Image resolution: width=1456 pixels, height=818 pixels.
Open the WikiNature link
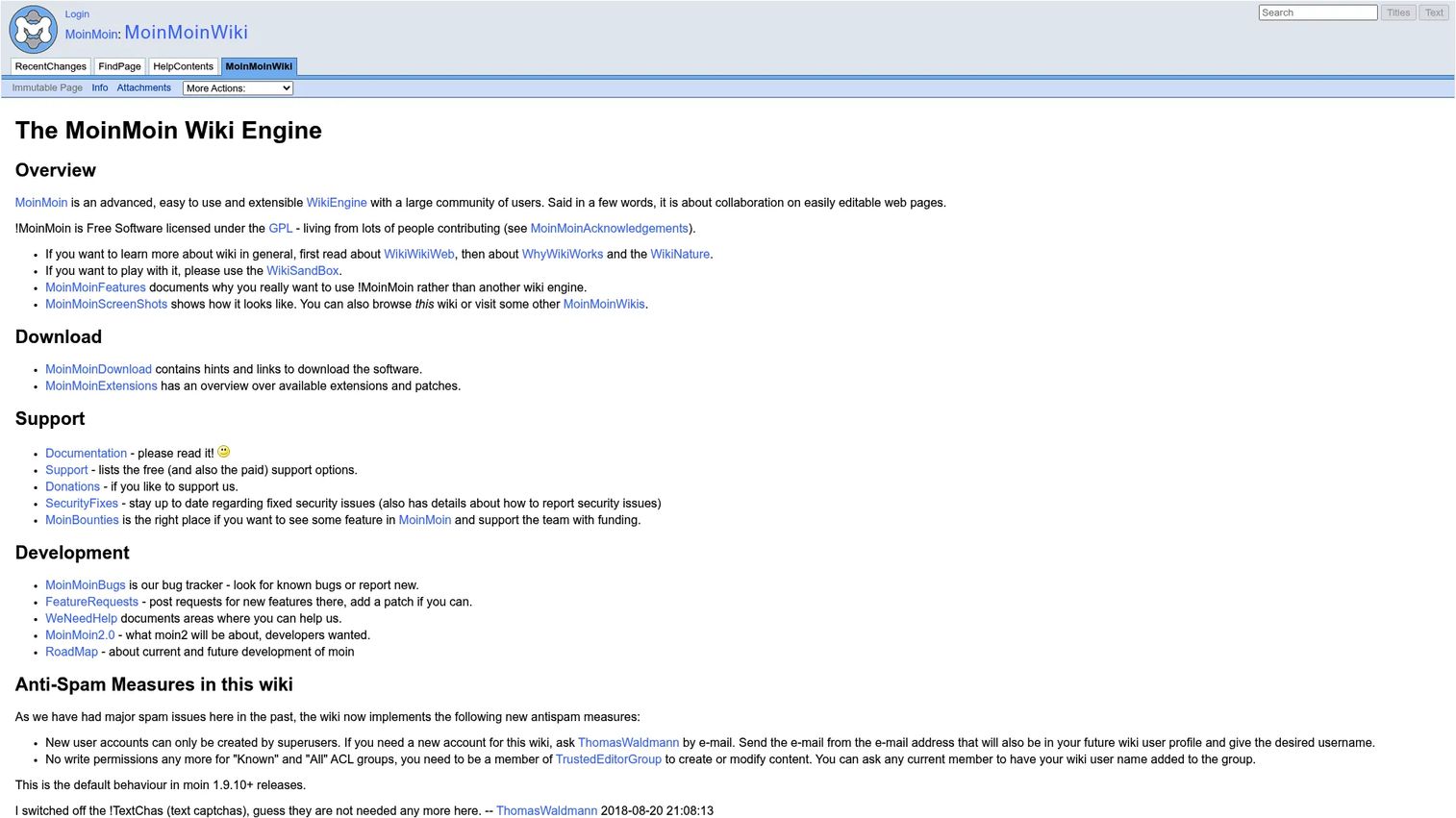[680, 255]
